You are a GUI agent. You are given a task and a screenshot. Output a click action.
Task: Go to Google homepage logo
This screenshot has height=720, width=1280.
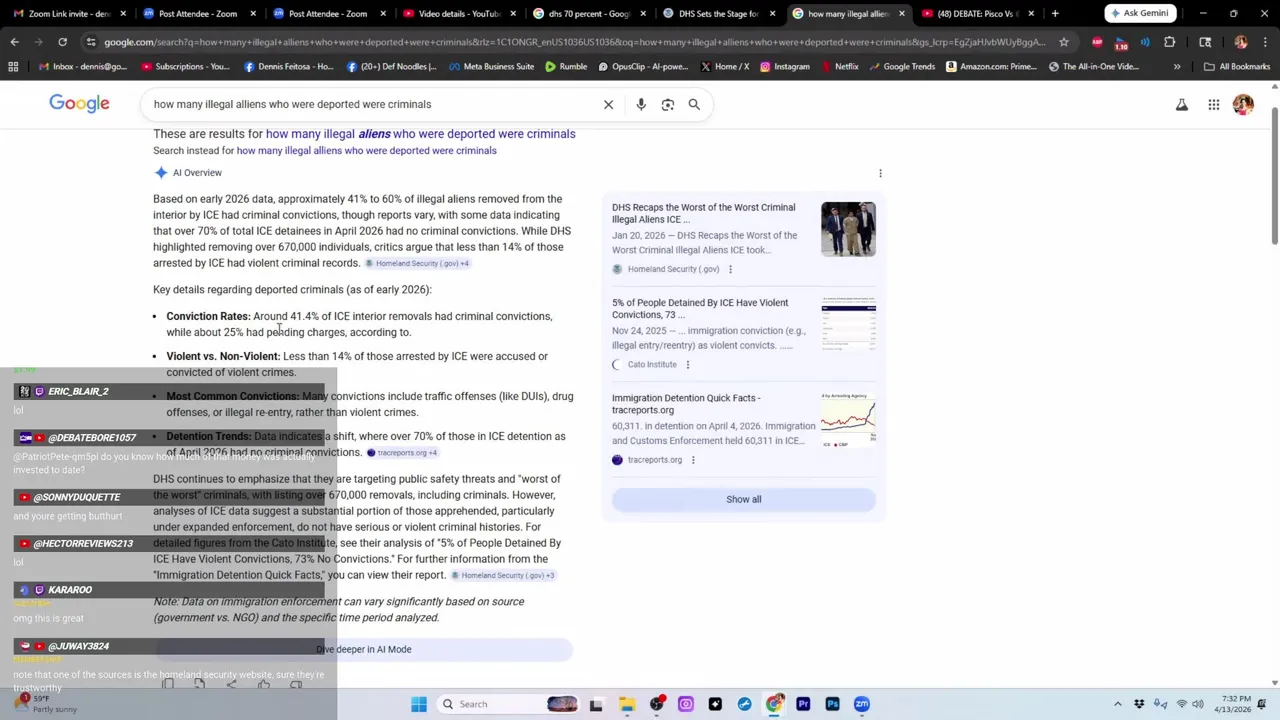click(79, 104)
